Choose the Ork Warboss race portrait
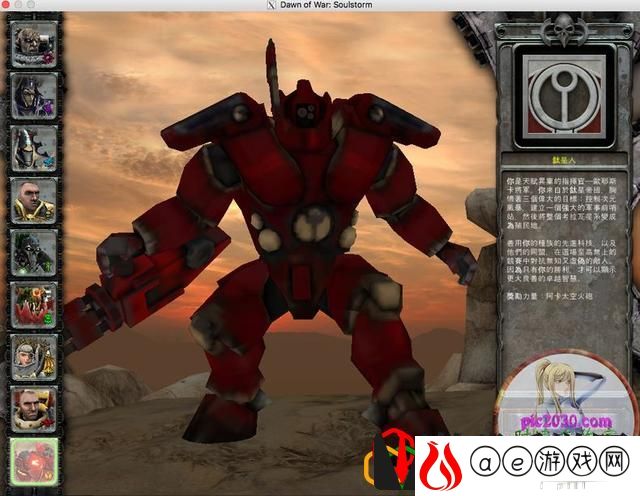Image resolution: width=640 pixels, height=496 pixels. tap(34, 305)
